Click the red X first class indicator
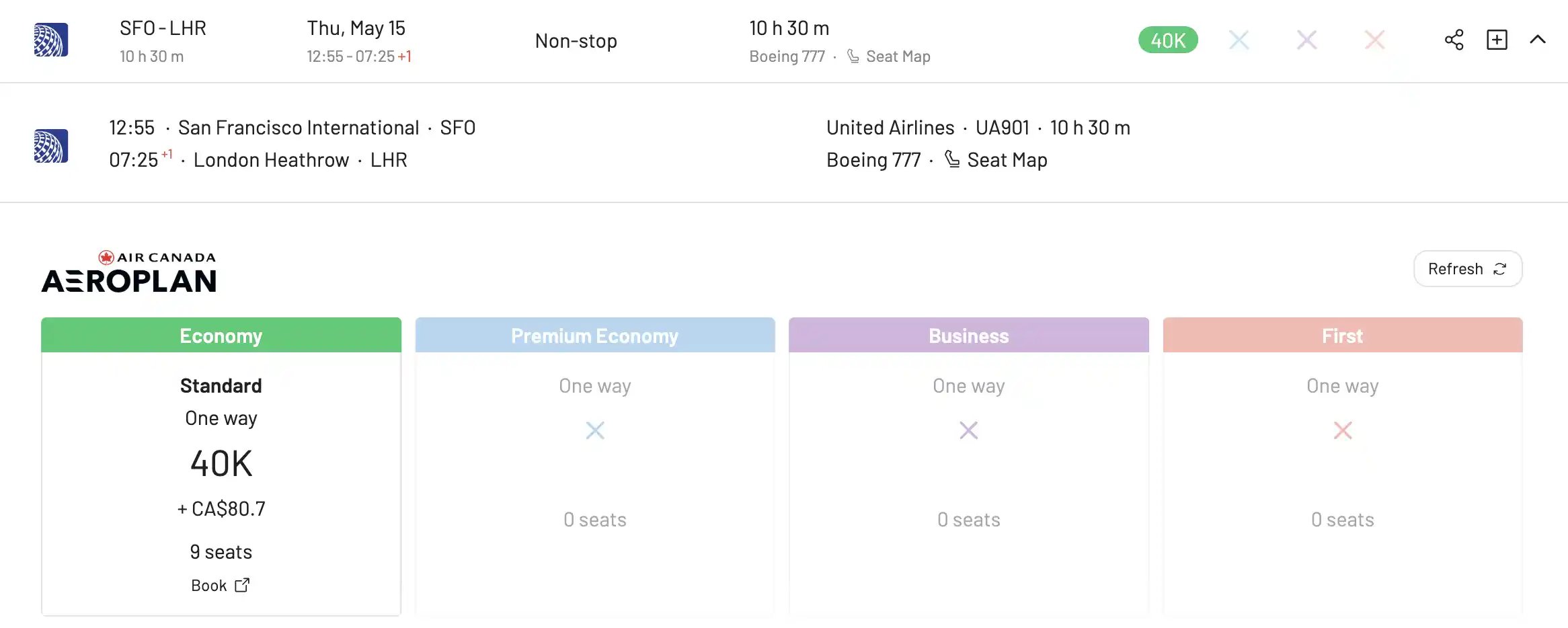 pos(1374,40)
